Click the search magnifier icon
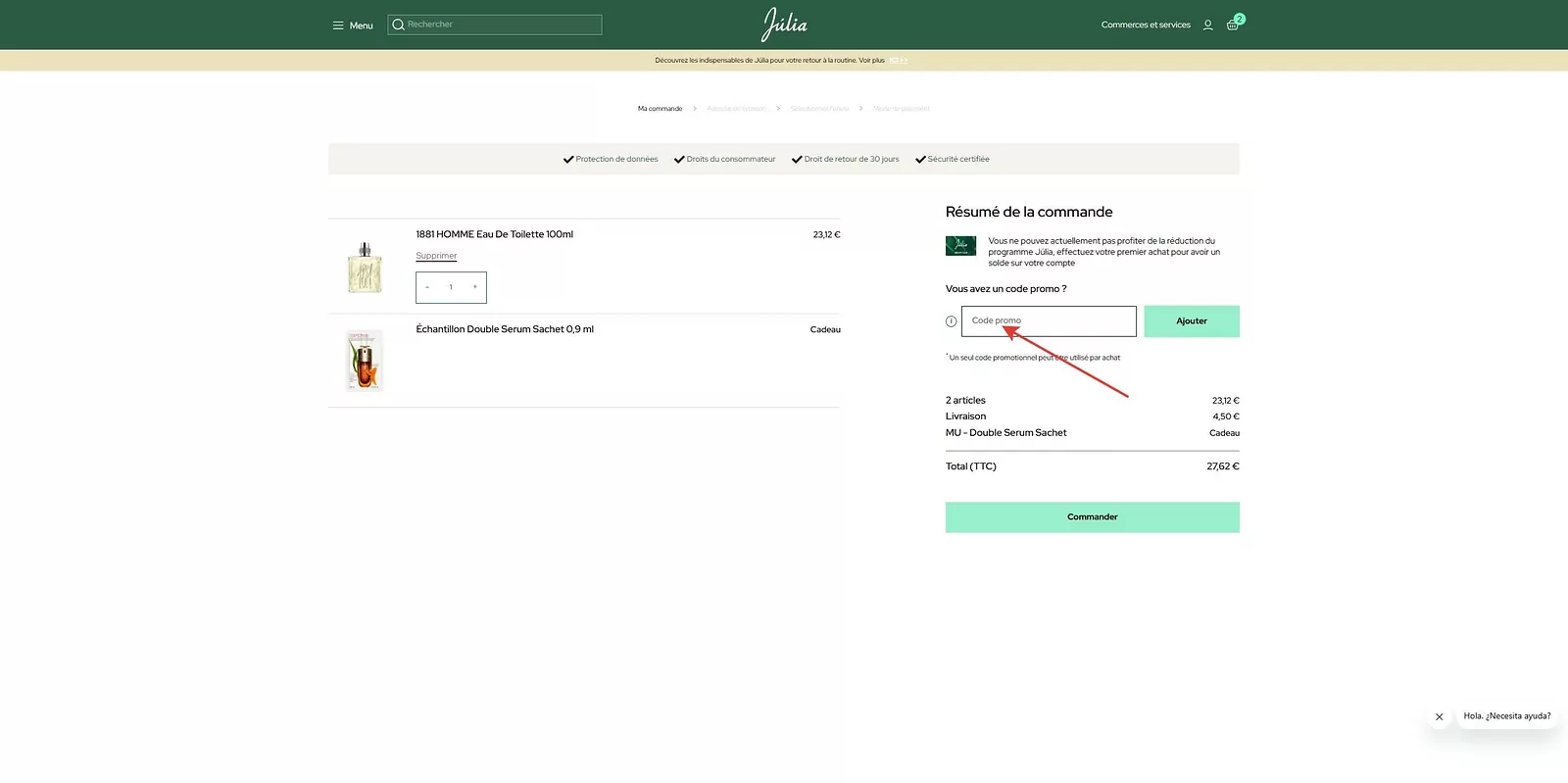Viewport: 1568px width, 783px height. (399, 24)
